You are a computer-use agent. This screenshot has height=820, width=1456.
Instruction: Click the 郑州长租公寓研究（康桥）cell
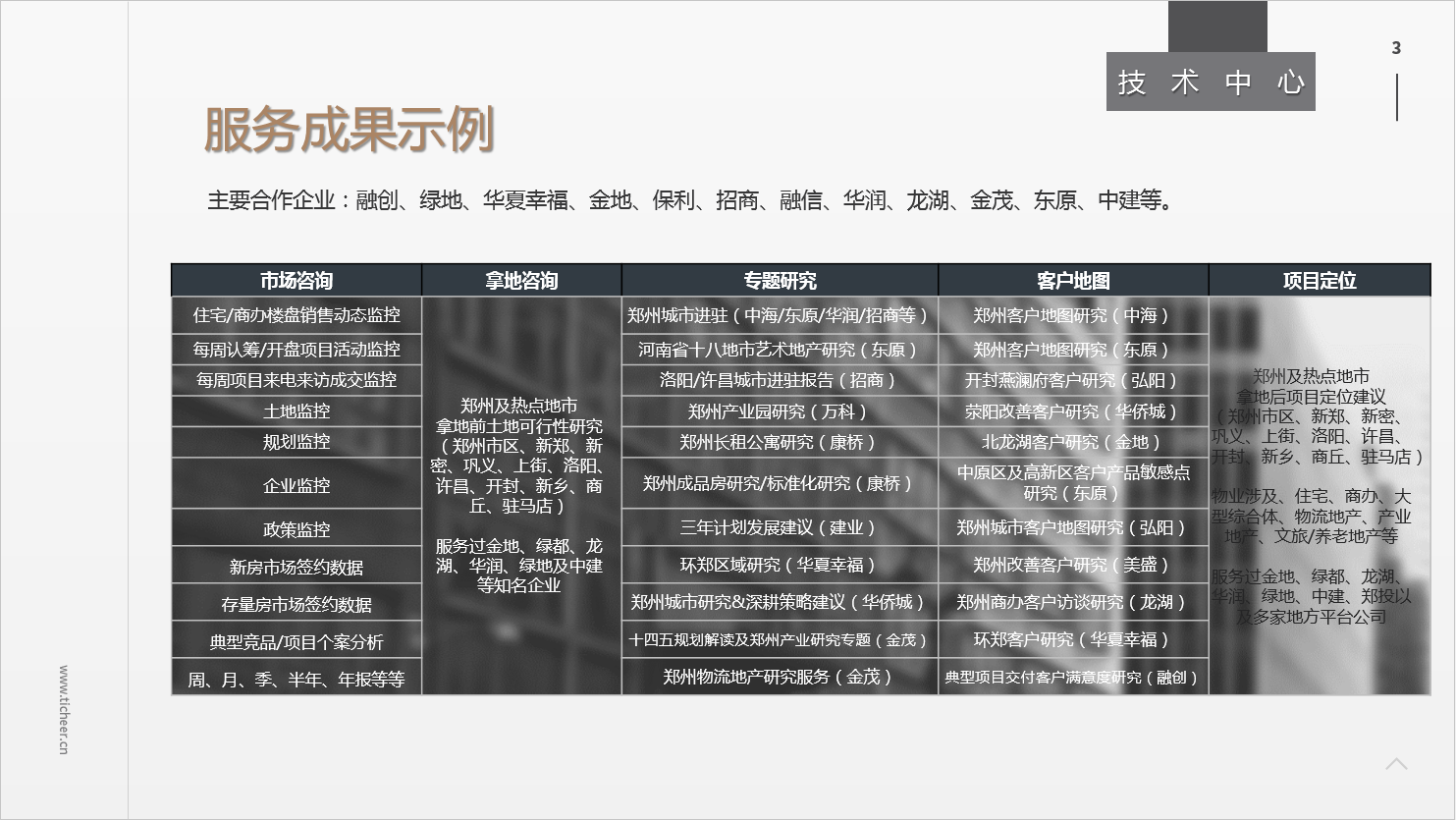(780, 442)
